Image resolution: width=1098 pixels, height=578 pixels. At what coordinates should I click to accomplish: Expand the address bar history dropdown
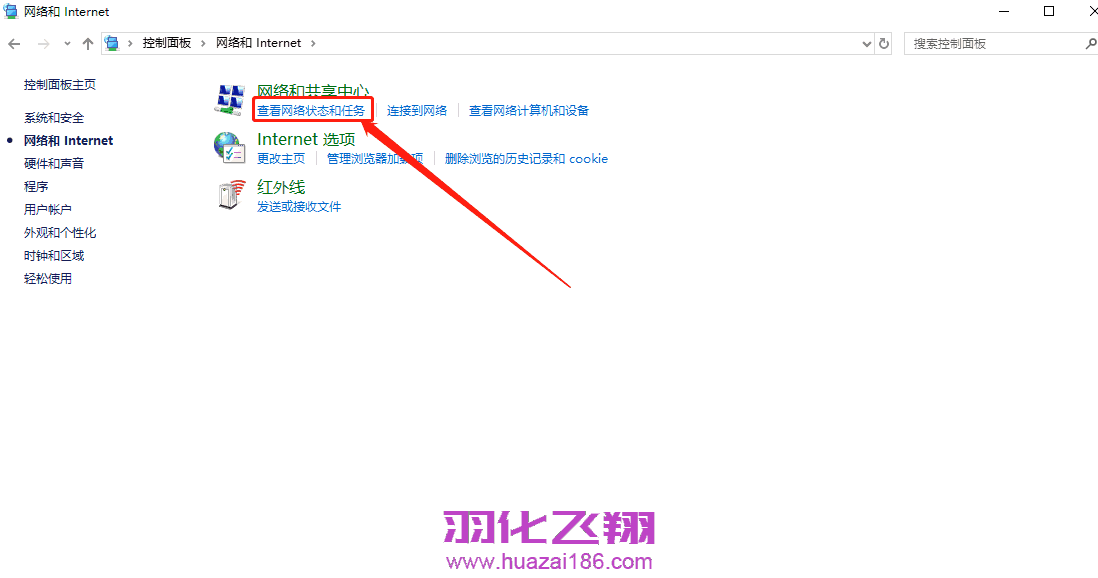coord(866,43)
